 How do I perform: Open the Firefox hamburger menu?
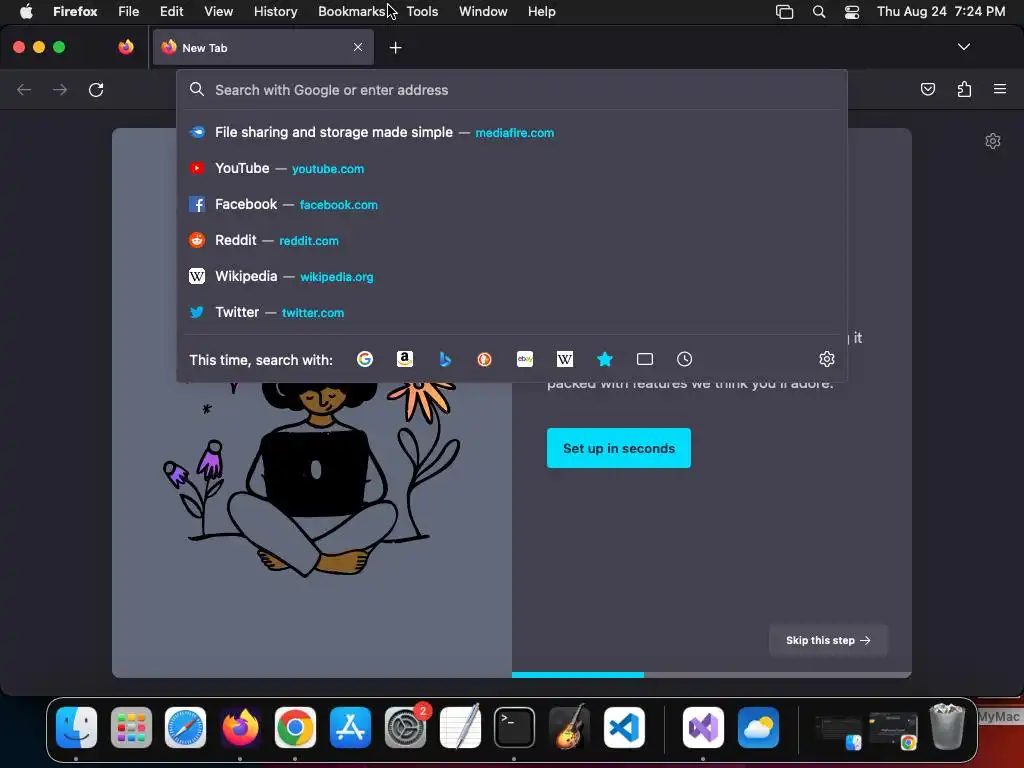click(x=1000, y=89)
